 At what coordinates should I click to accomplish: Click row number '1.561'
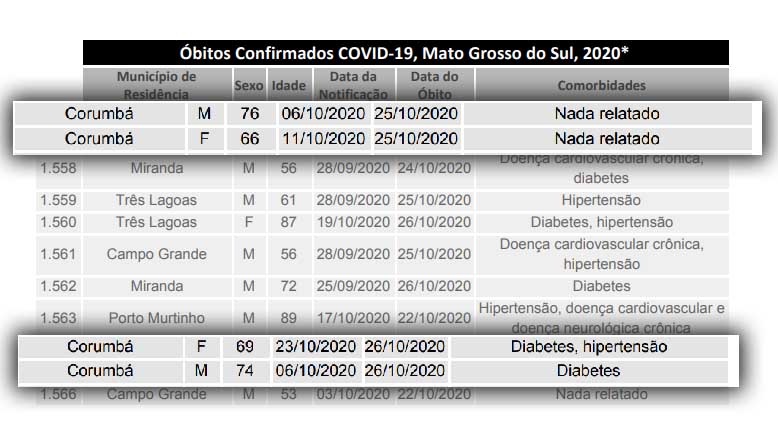tap(58, 254)
